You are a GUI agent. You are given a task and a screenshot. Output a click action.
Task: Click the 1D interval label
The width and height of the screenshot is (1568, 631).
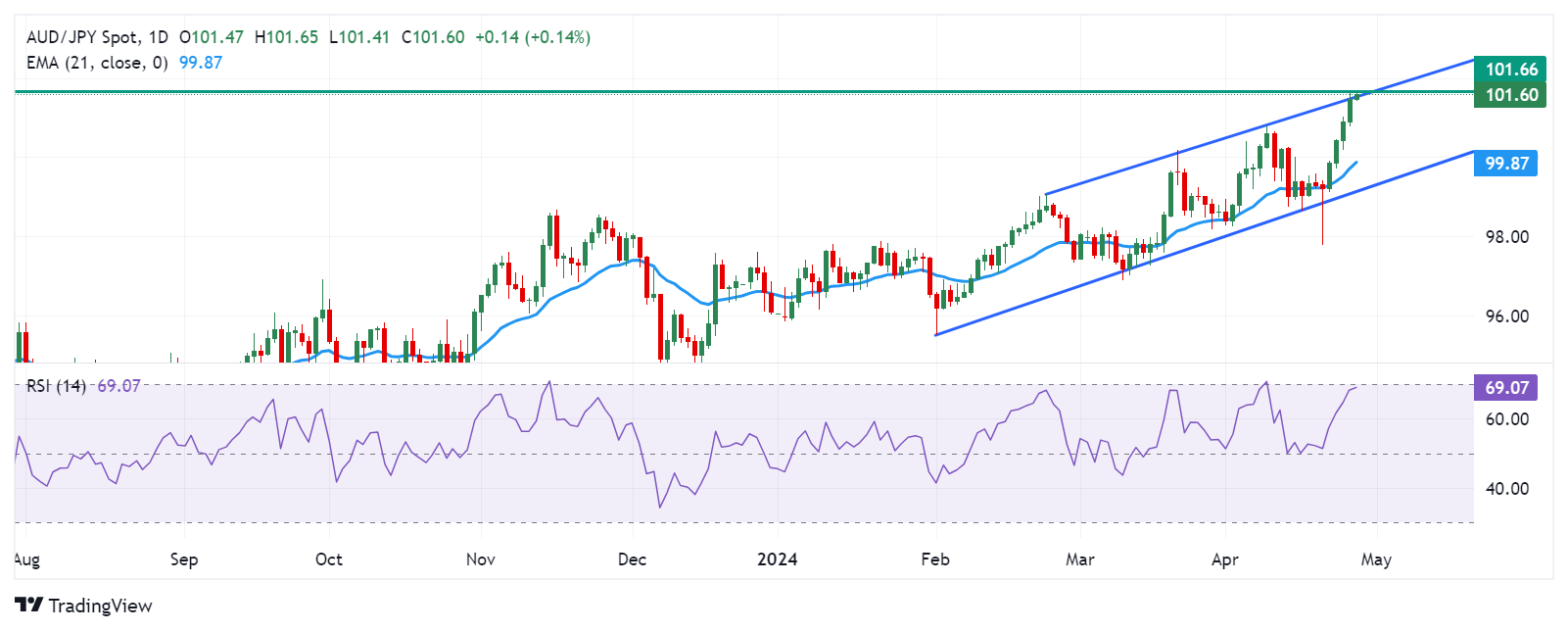pyautogui.click(x=158, y=37)
